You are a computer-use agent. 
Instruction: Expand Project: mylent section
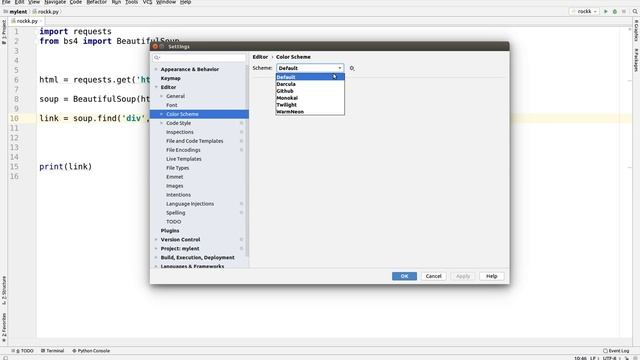coord(156,249)
